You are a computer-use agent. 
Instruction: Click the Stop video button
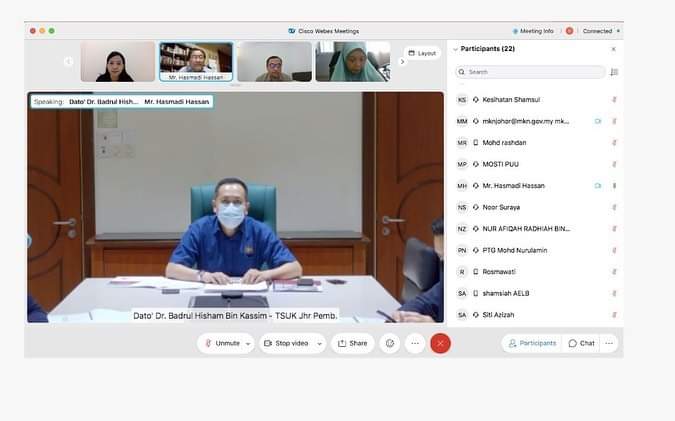[286, 343]
